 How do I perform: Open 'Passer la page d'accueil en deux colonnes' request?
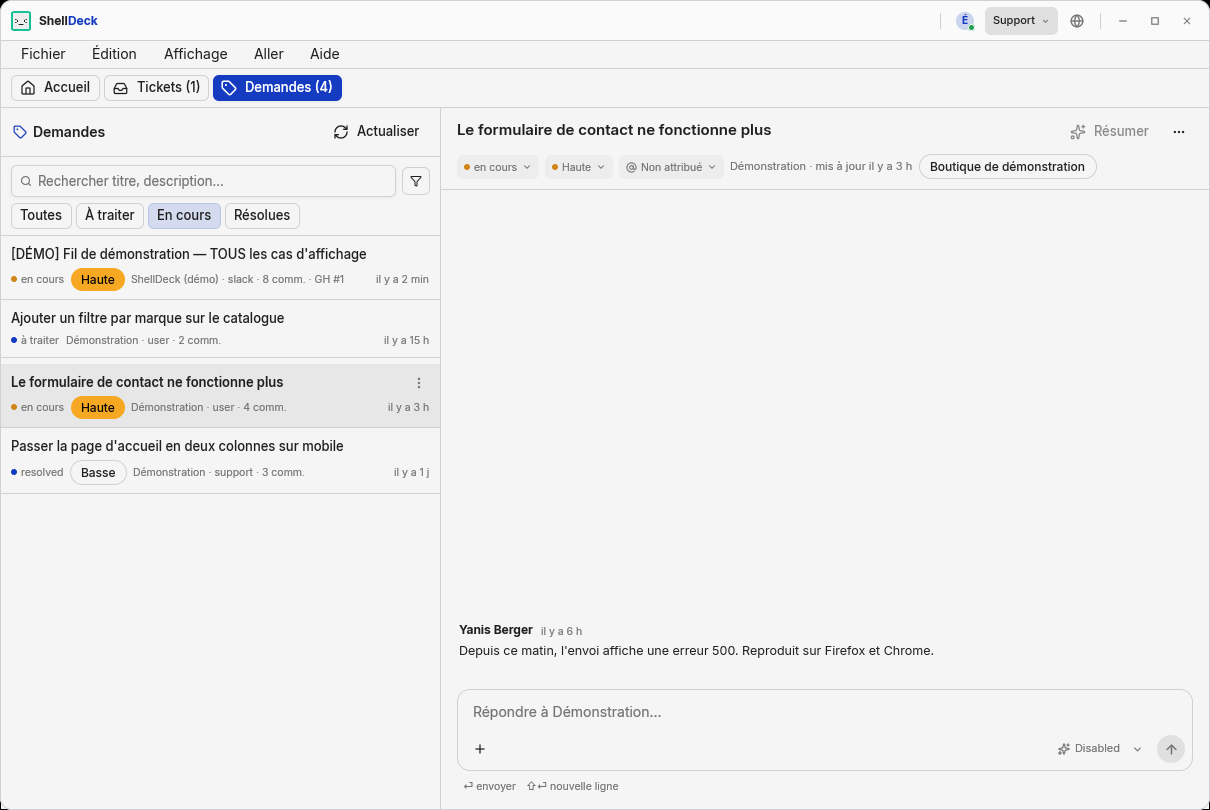220,460
